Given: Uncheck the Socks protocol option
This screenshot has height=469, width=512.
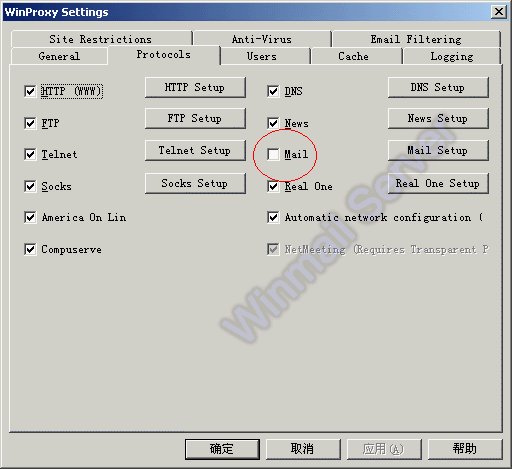Looking at the screenshot, I should (x=30, y=186).
